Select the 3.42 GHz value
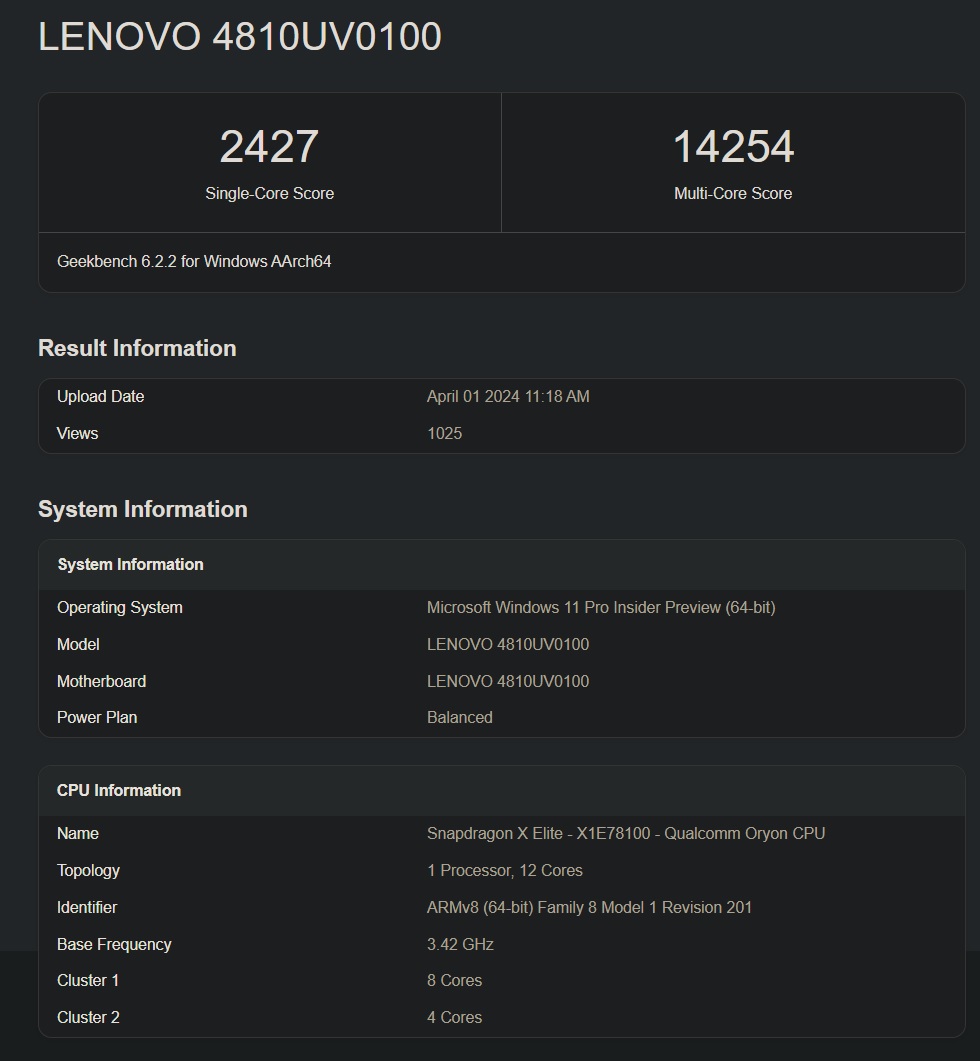980x1061 pixels. coord(460,945)
